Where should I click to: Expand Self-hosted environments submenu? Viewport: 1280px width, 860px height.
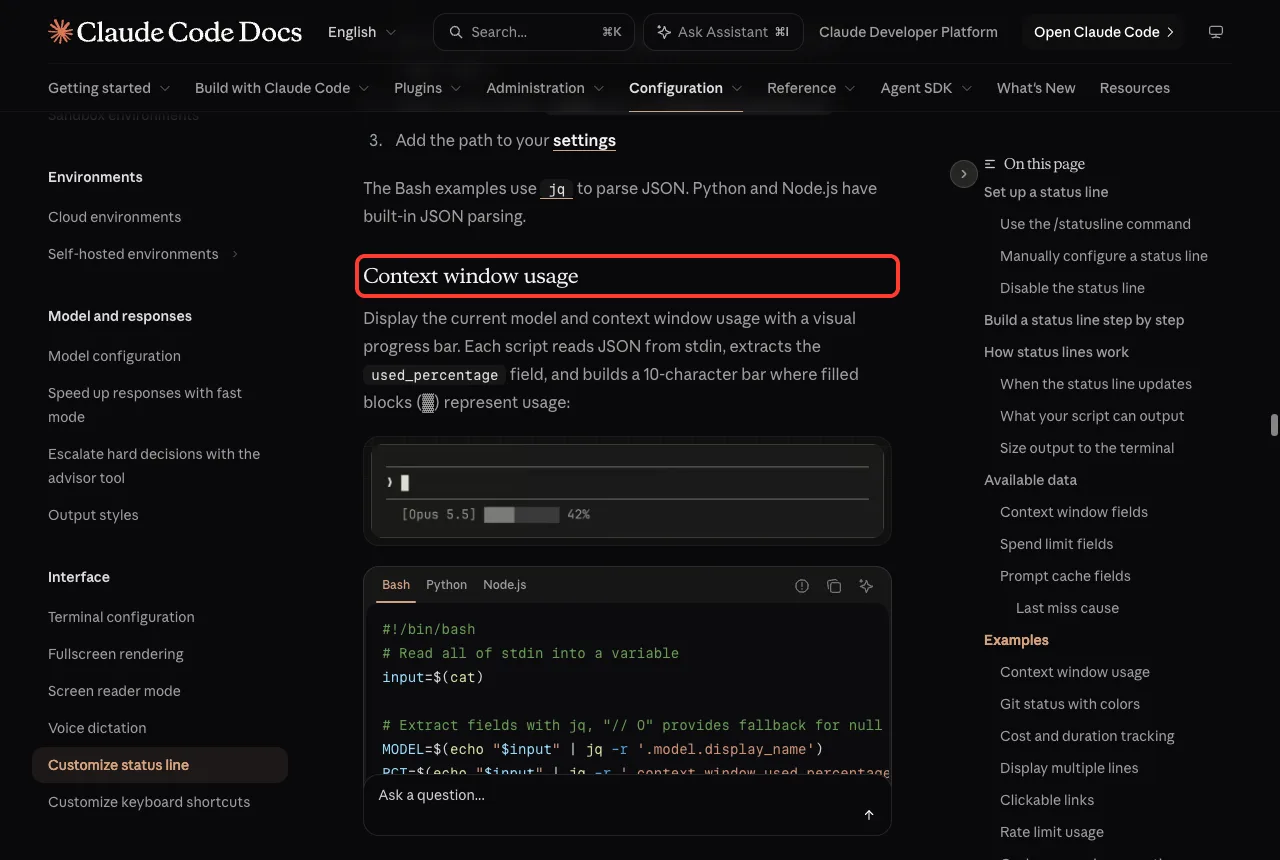143,254
